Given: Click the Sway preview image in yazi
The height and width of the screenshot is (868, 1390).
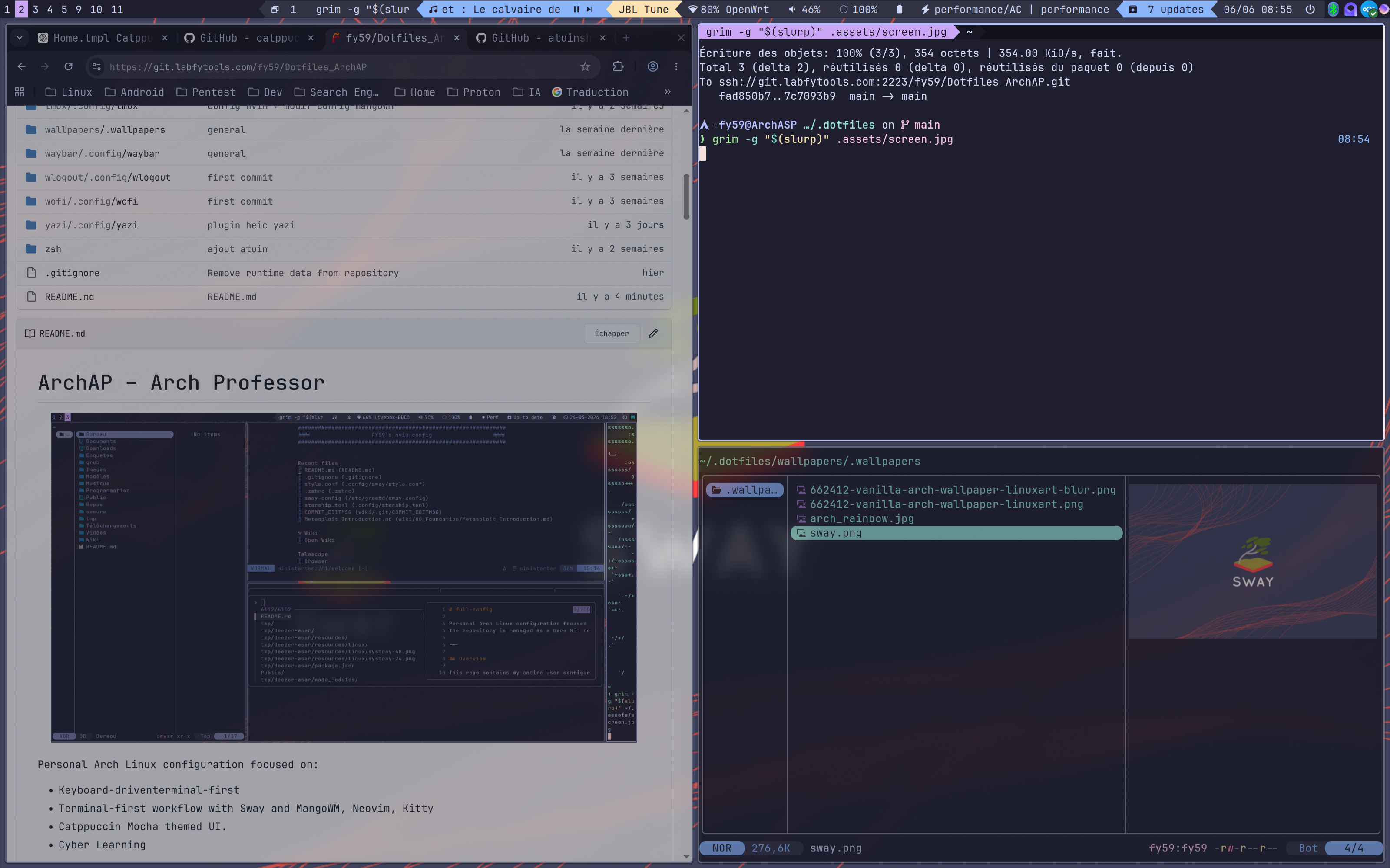Looking at the screenshot, I should (1253, 561).
